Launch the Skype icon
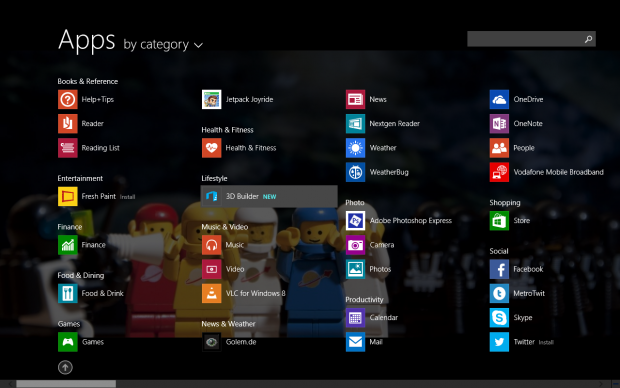Screen dimensions: 620x388 point(499,318)
